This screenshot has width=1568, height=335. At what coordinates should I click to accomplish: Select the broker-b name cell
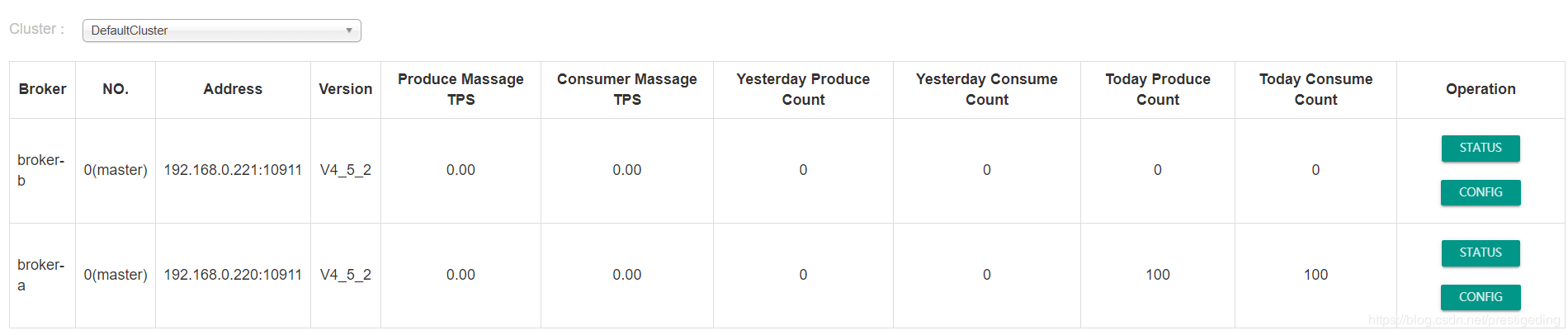(x=40, y=170)
